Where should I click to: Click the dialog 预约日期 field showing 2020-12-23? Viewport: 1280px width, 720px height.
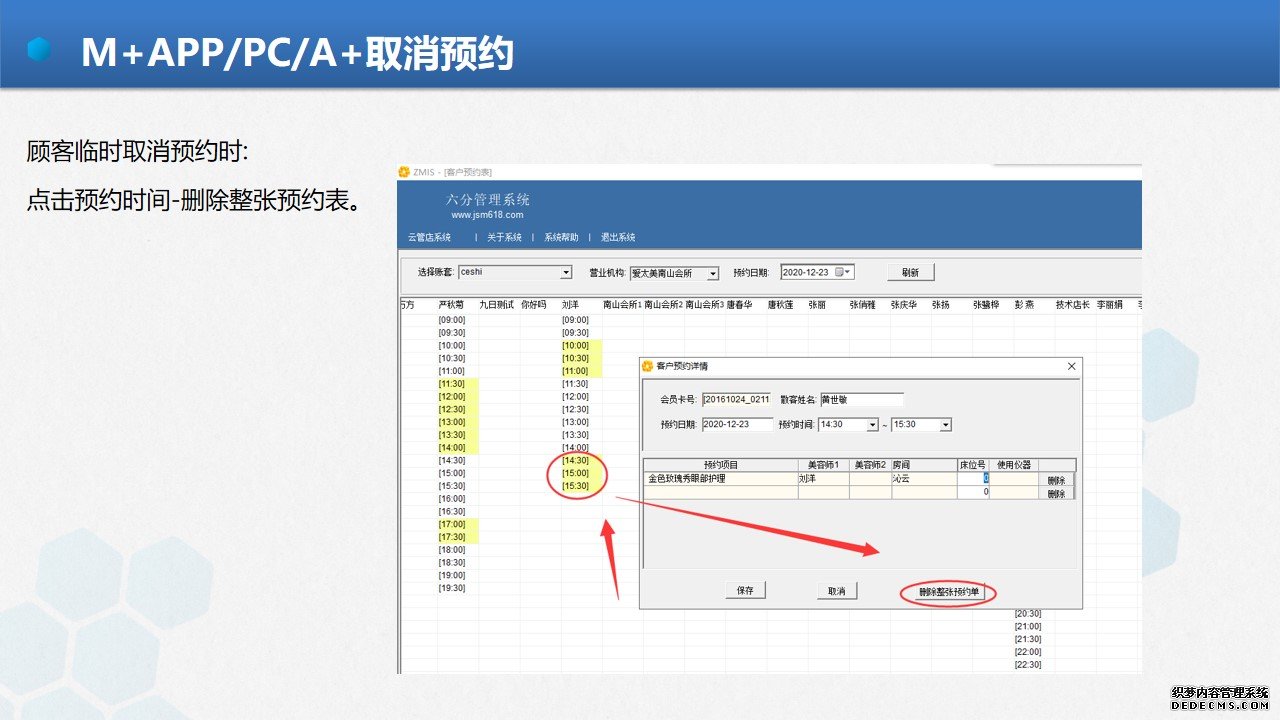(737, 425)
